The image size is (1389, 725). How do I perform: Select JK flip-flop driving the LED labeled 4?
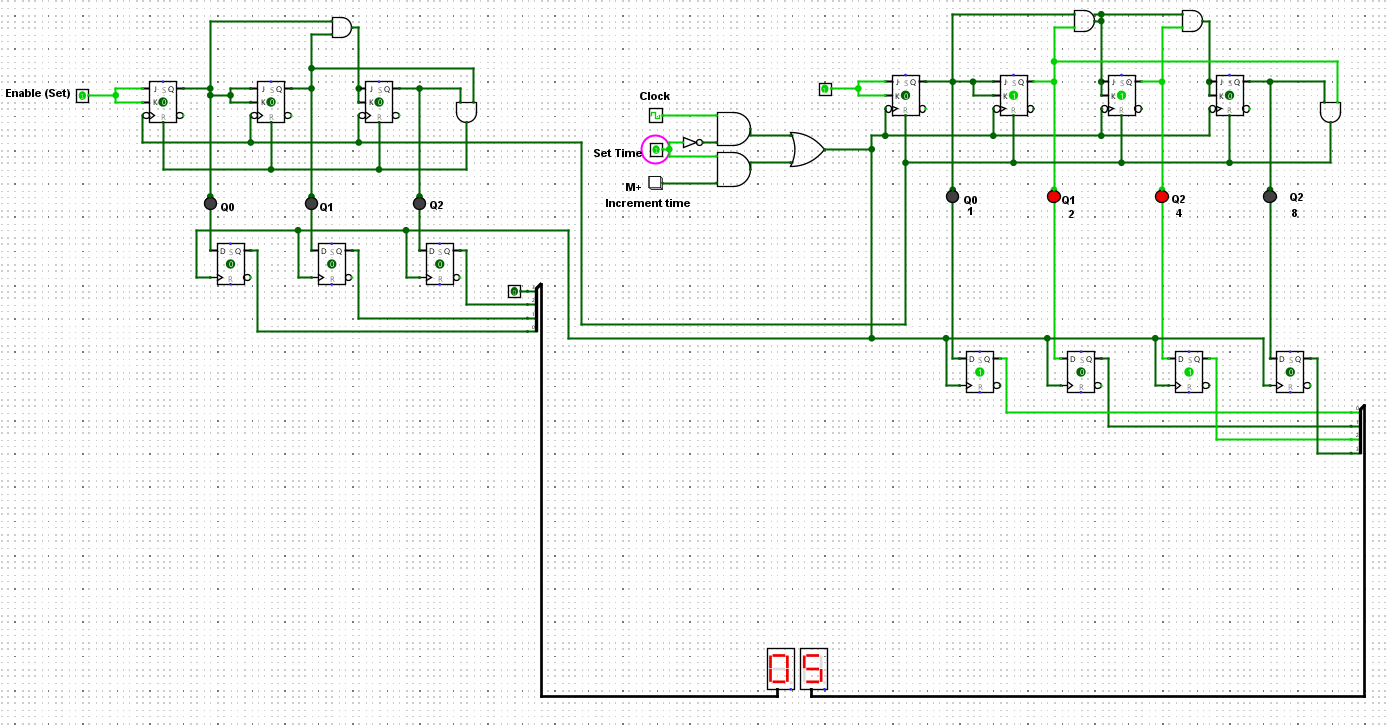1122,95
